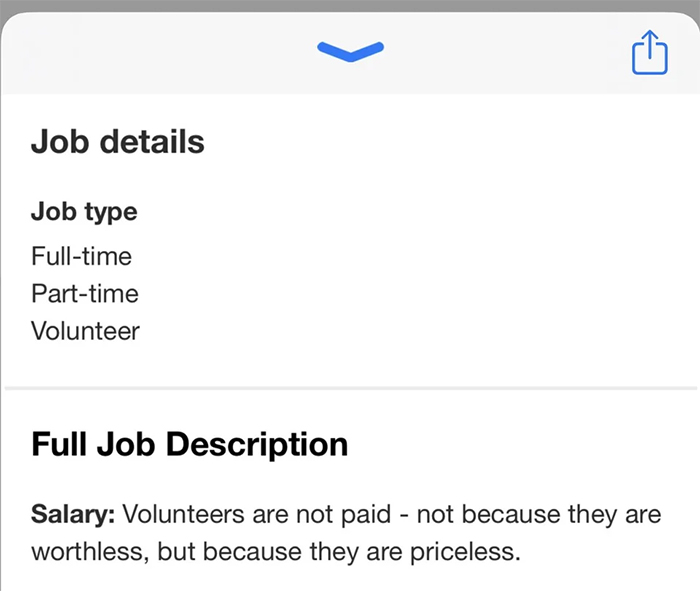Select the "Job type" label

(x=84, y=212)
